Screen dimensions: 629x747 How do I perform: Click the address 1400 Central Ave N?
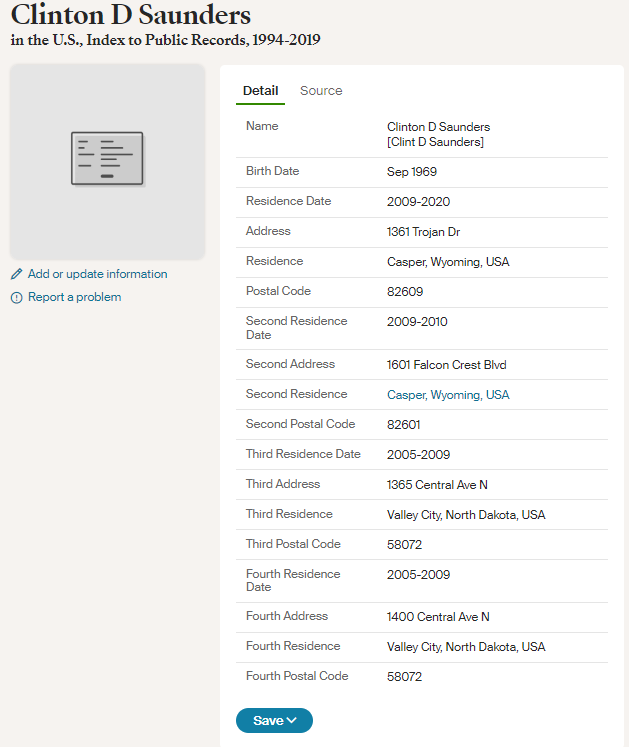click(438, 617)
